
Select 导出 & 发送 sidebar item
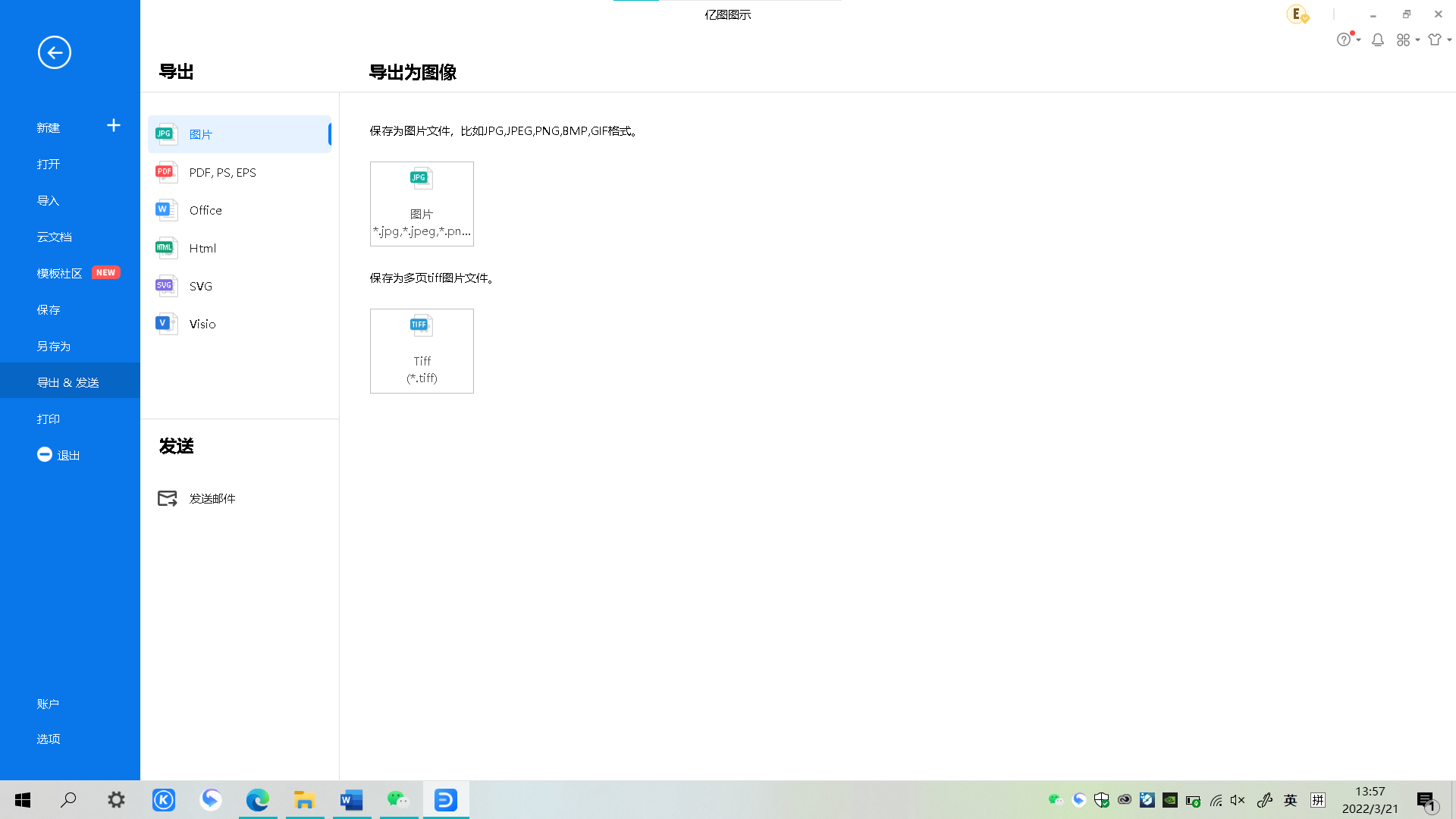[x=70, y=381]
